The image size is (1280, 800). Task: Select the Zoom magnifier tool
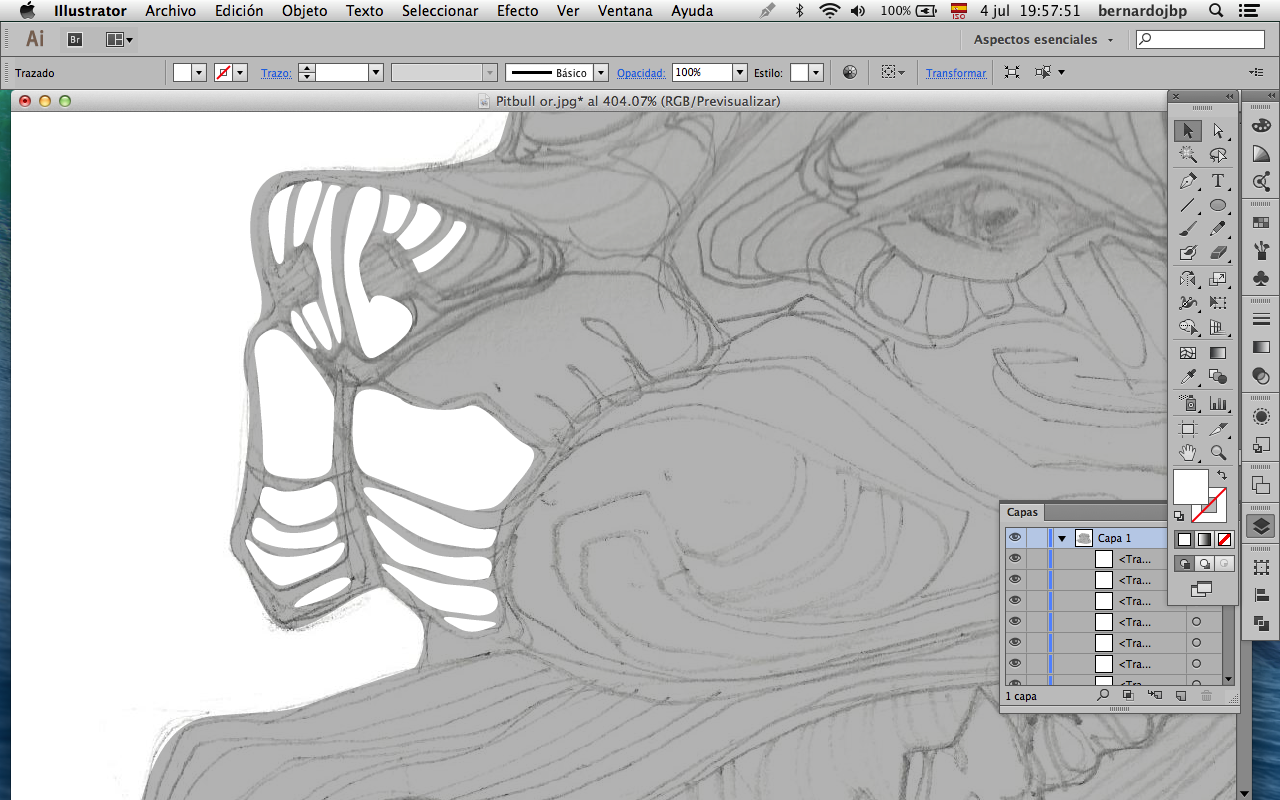click(x=1218, y=453)
